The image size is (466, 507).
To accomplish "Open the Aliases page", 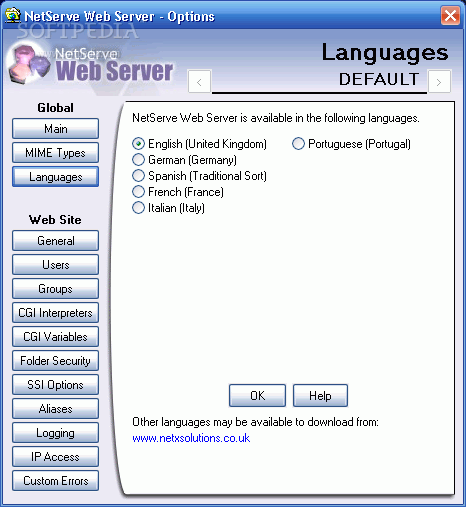I will coord(55,409).
